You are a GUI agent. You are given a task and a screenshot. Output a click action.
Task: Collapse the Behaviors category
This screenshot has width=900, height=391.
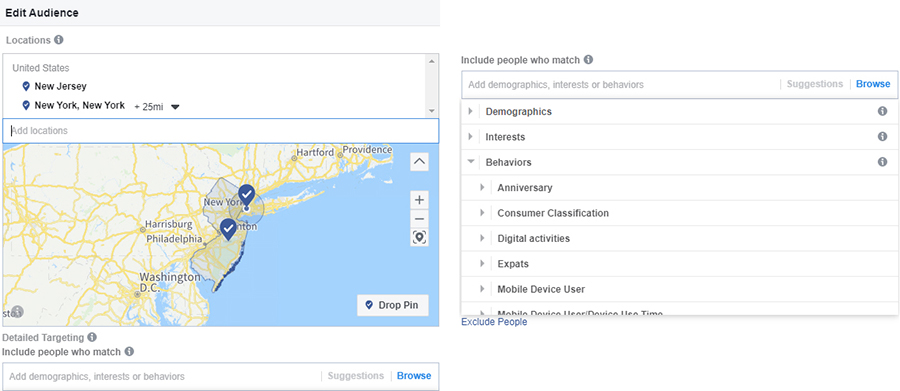471,162
